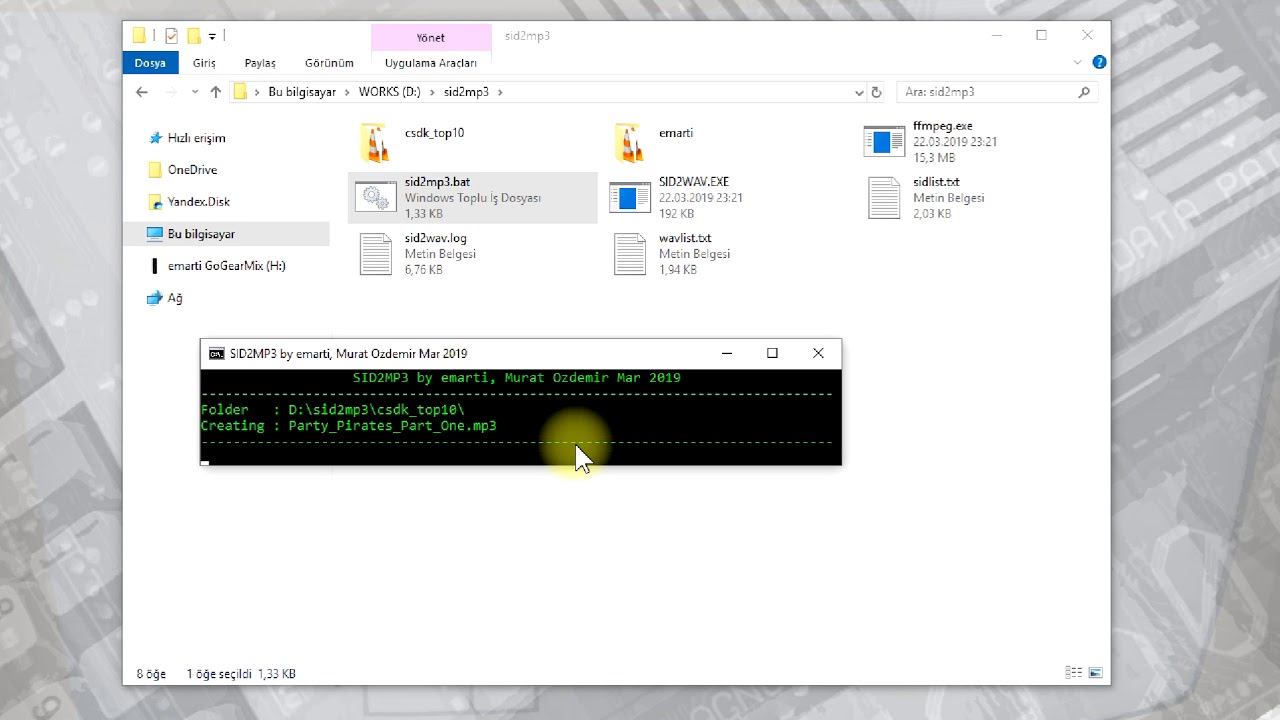Screen dimensions: 1280x720
Task: Minimize the SID2MP3 console window
Action: (x=727, y=353)
